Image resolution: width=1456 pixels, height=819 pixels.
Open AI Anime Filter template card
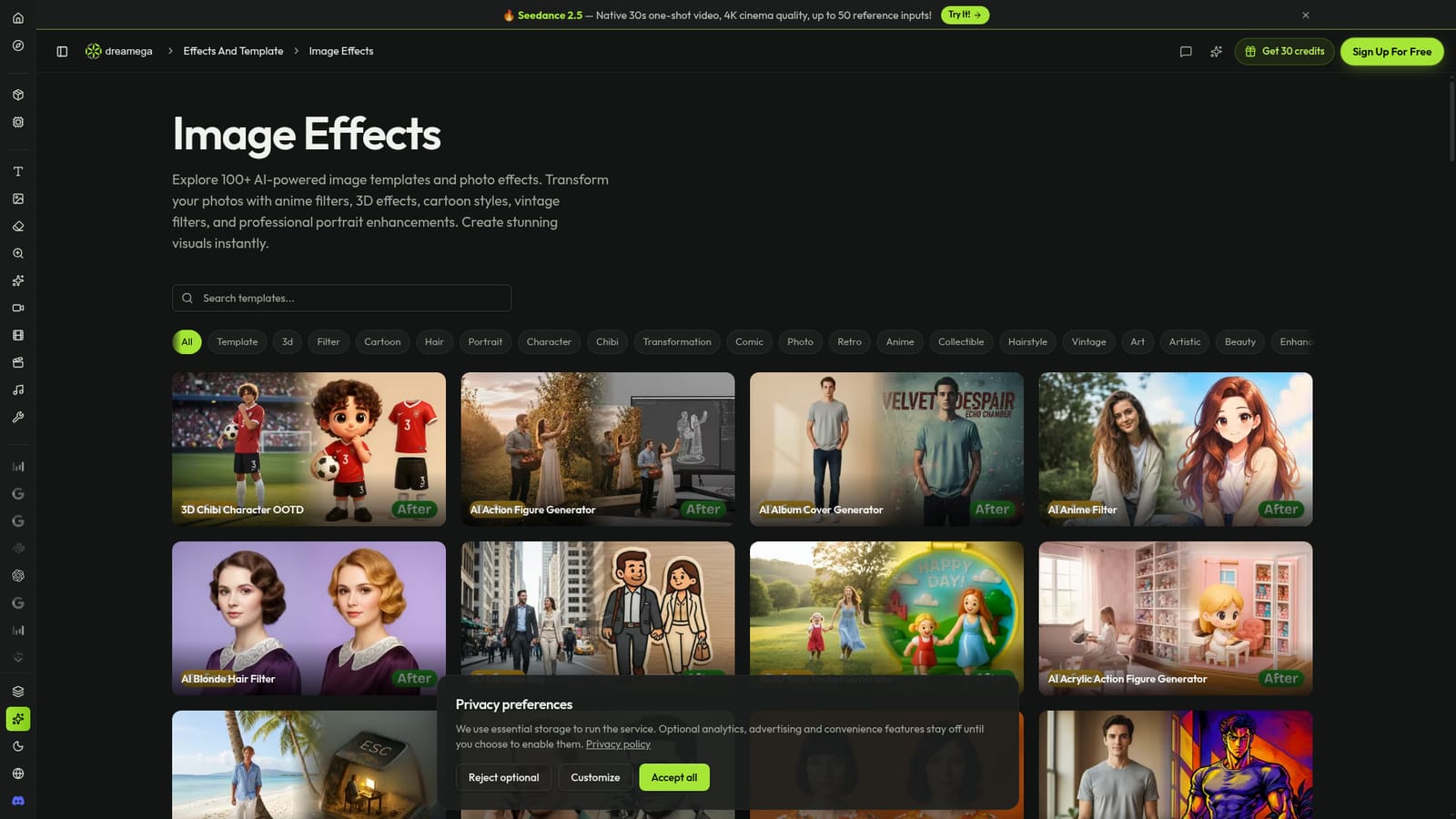pos(1176,449)
